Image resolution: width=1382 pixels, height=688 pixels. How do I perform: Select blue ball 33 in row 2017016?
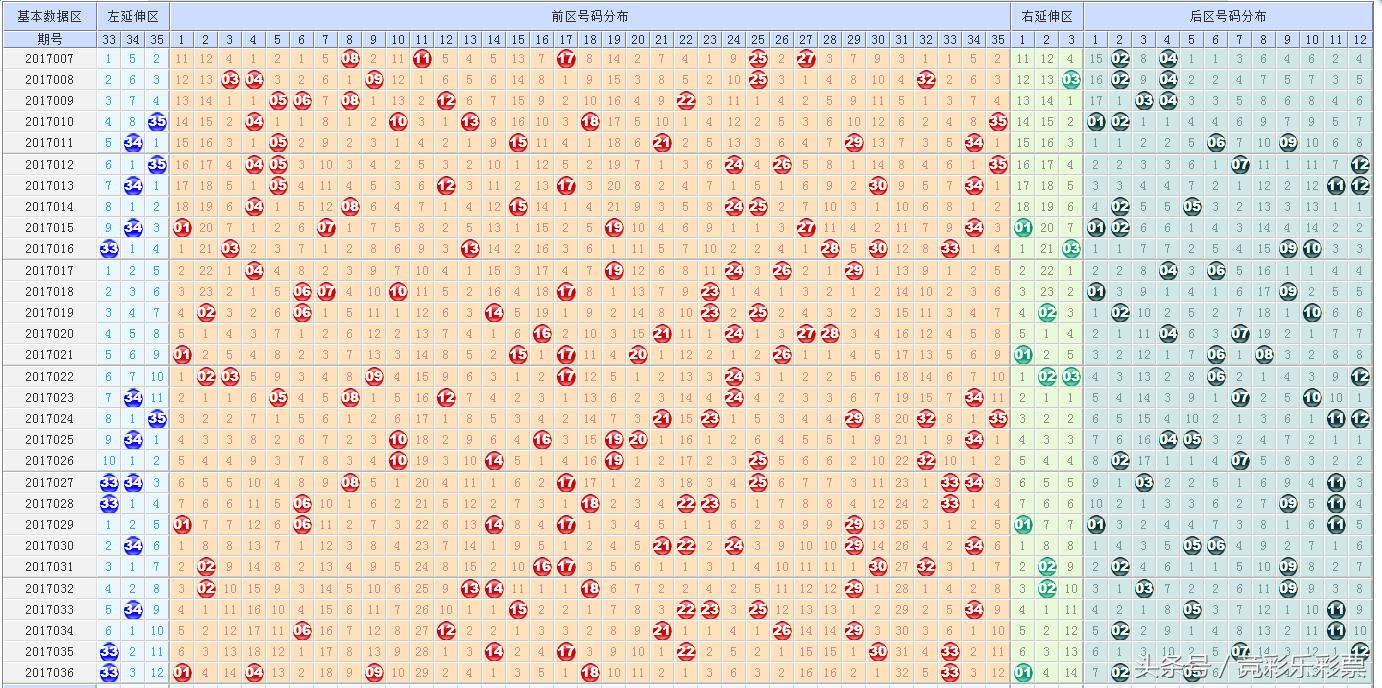[x=109, y=249]
